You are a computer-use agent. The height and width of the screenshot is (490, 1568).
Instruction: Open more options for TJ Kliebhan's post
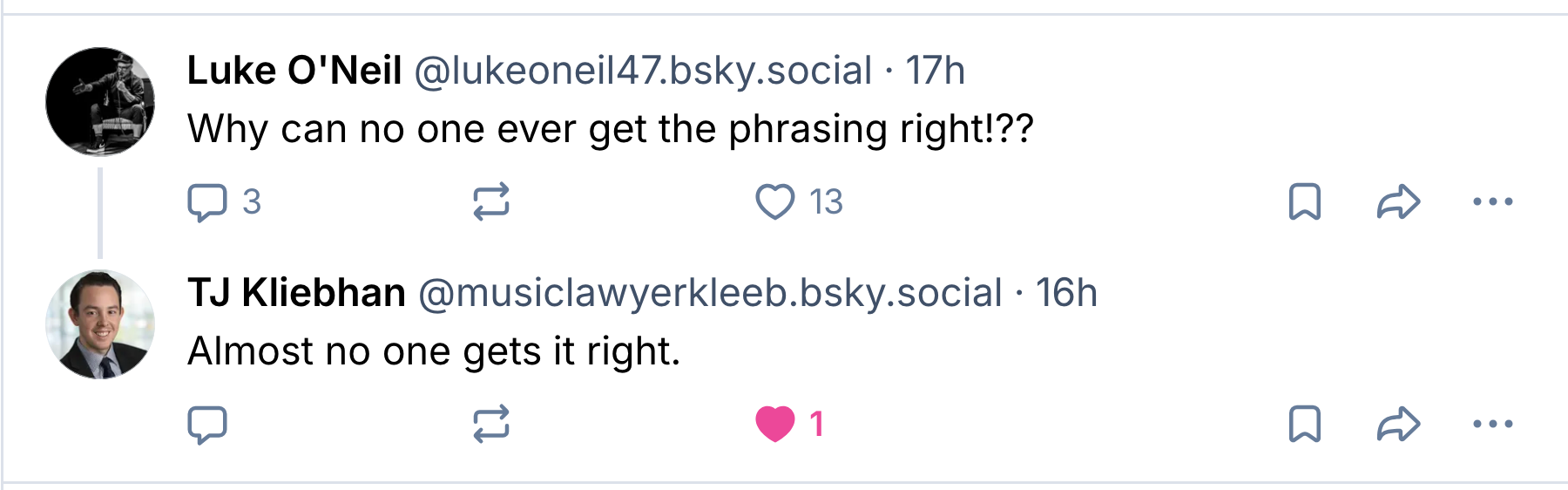(1492, 425)
